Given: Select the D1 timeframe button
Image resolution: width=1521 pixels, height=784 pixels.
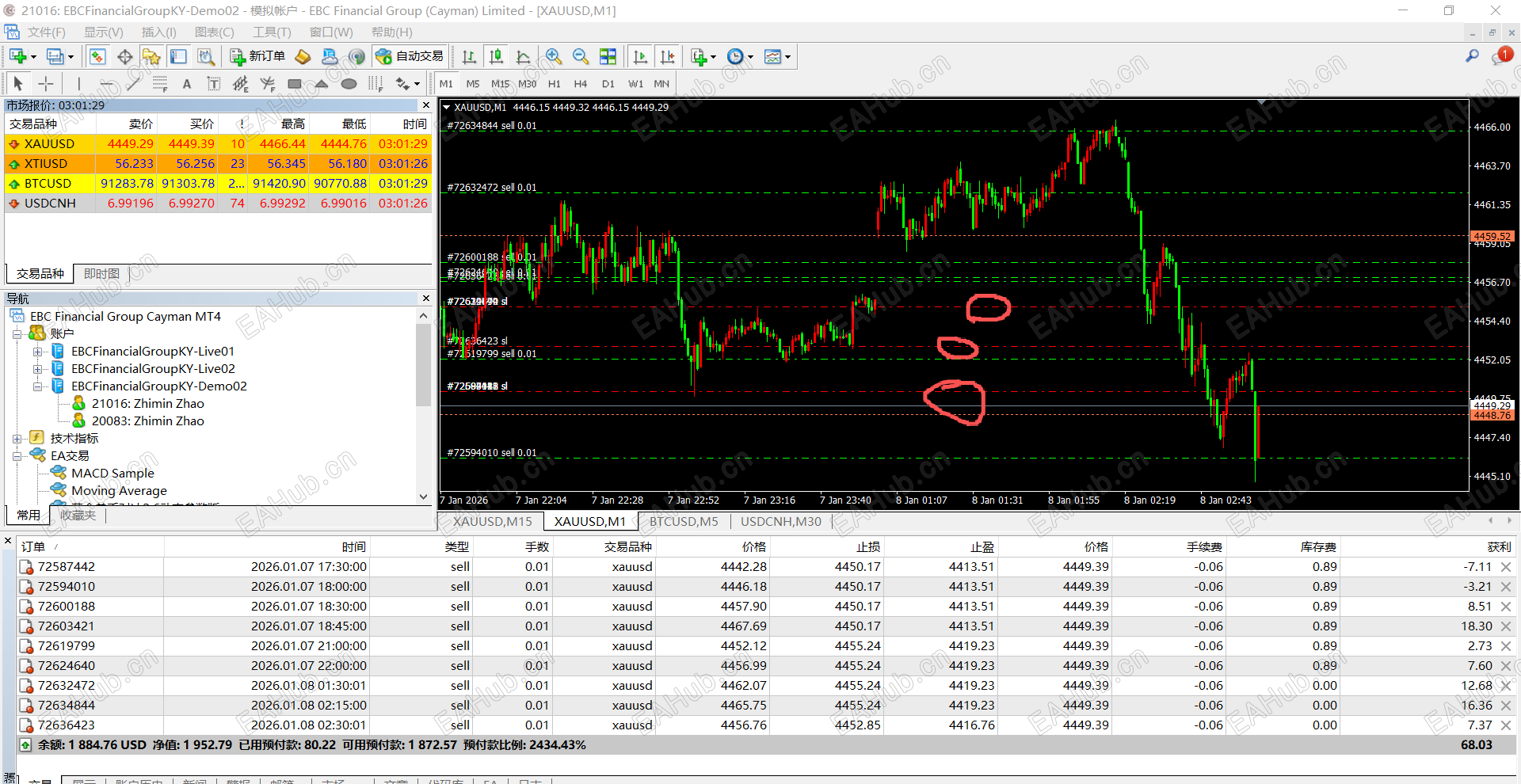Looking at the screenshot, I should pos(608,84).
